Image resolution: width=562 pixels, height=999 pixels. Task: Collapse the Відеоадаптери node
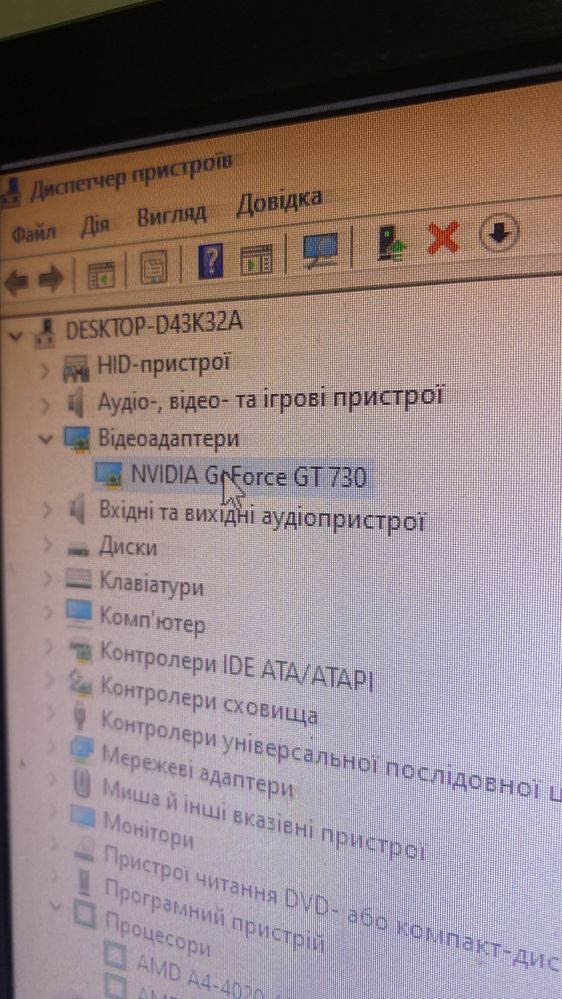[x=45, y=438]
